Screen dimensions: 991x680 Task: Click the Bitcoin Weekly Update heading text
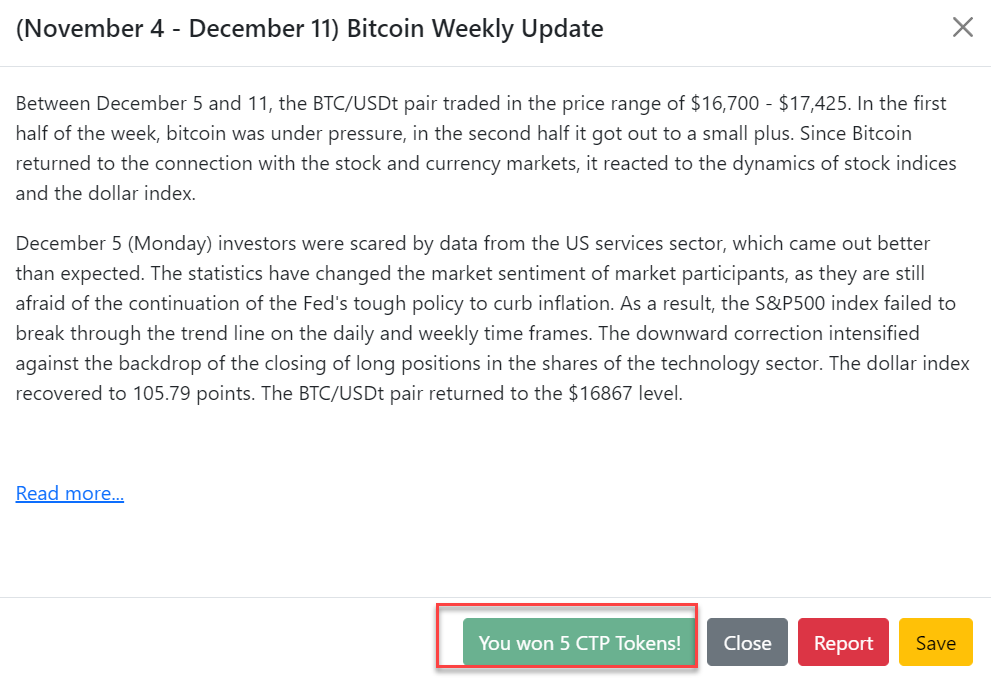[x=475, y=29]
